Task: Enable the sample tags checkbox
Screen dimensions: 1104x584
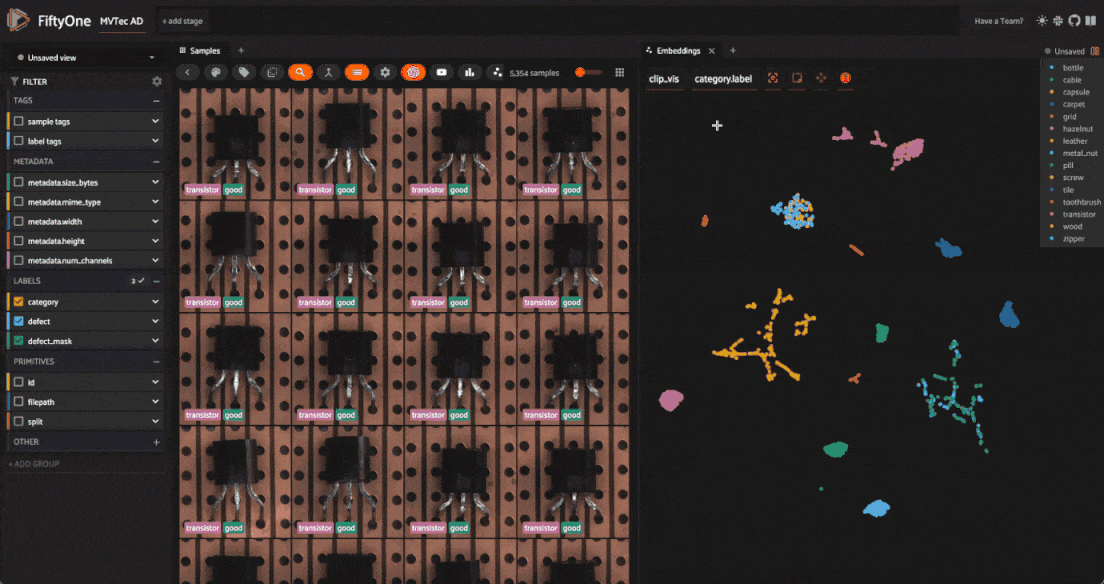Action: tap(19, 121)
